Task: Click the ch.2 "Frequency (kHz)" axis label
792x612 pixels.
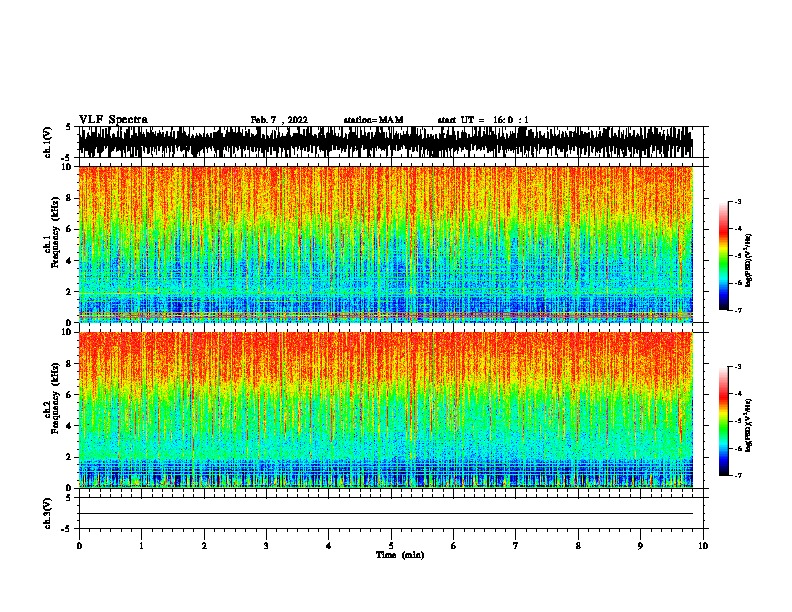Action: coord(55,398)
